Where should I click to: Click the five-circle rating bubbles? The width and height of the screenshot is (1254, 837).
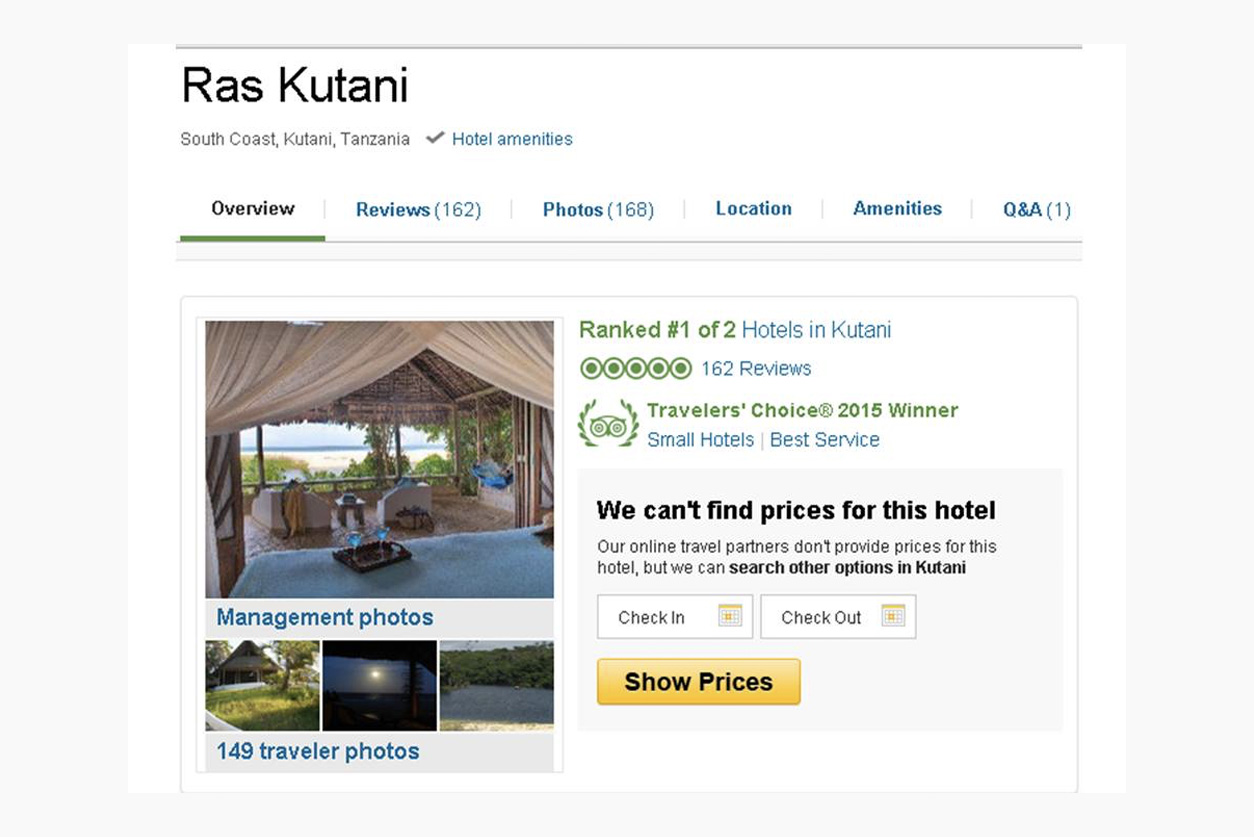coord(636,368)
